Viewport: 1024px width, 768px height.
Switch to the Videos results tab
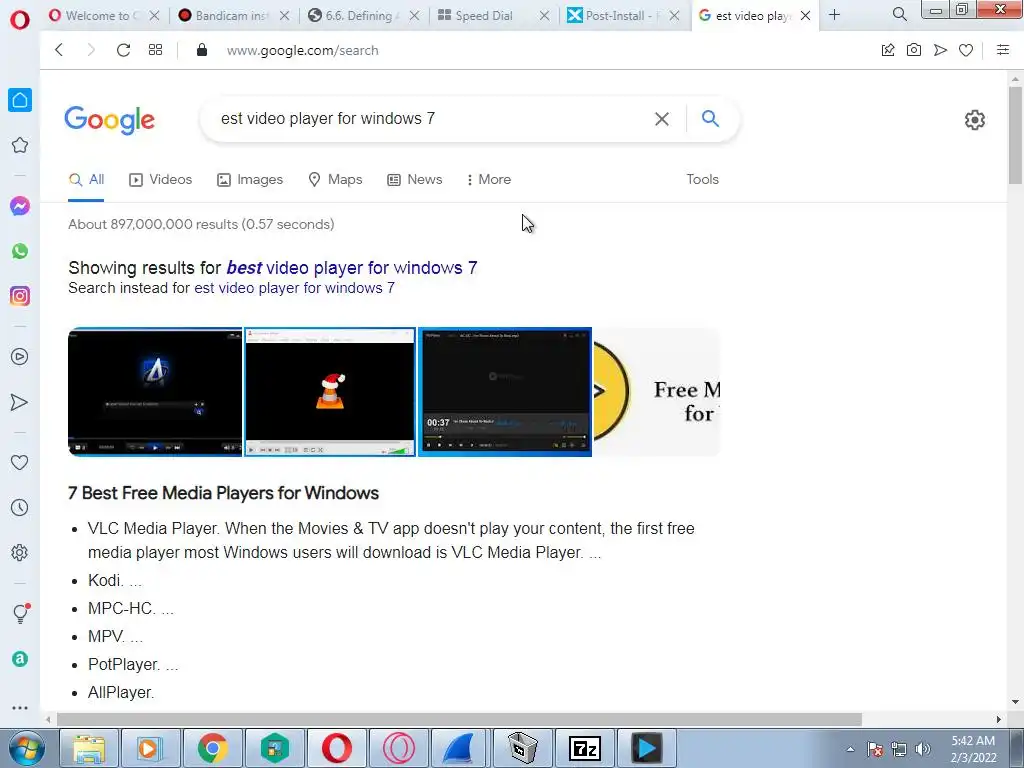tap(161, 180)
